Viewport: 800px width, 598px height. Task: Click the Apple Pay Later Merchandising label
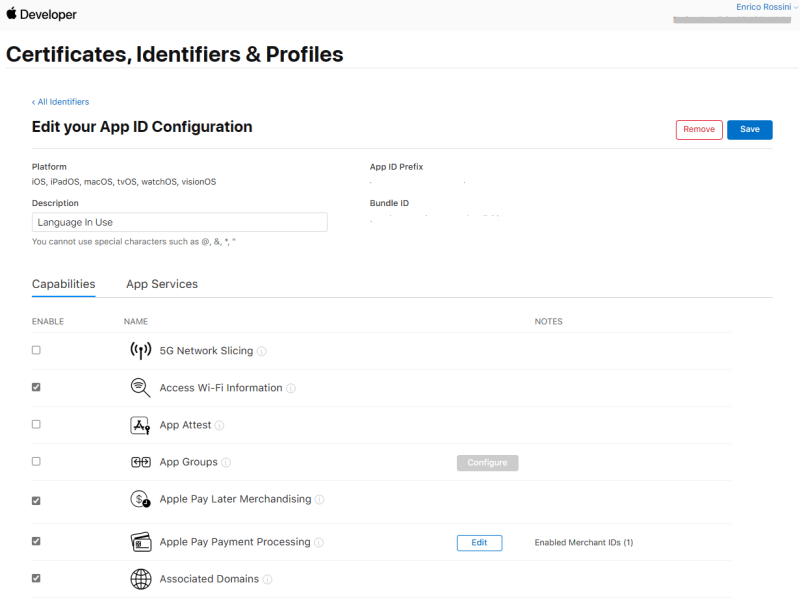pos(235,499)
